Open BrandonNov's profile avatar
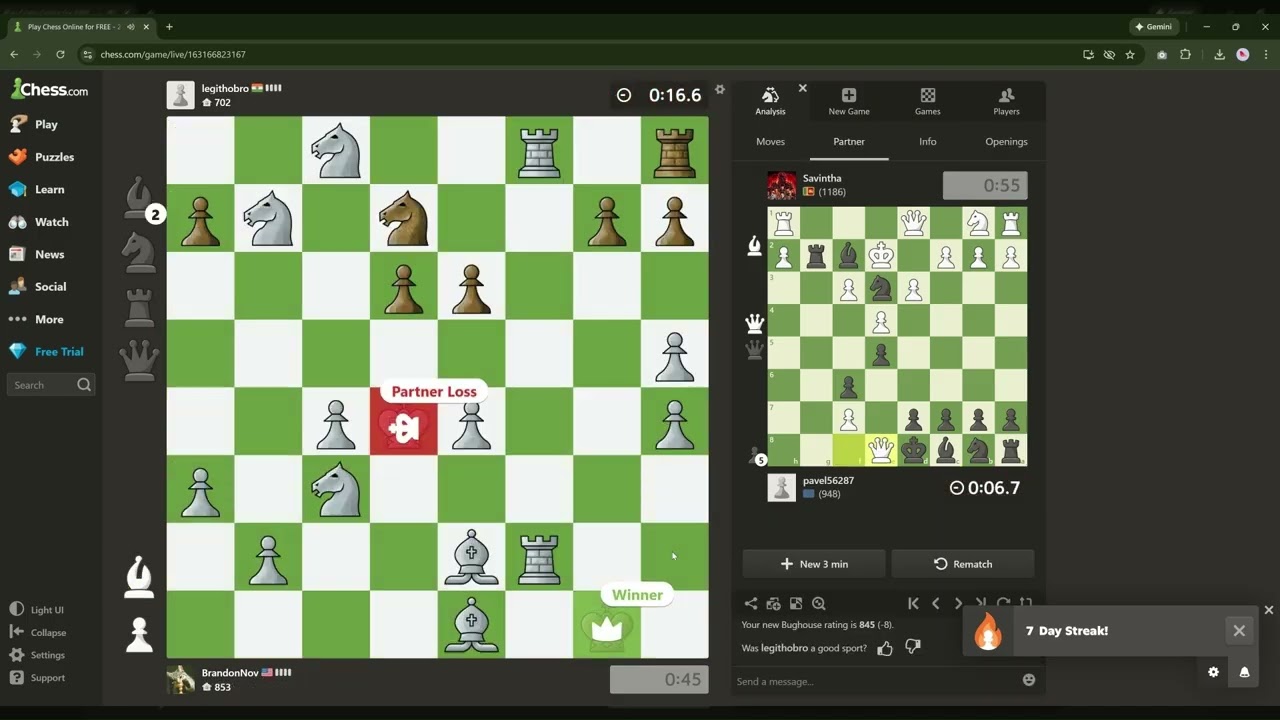This screenshot has width=1280, height=720. [x=180, y=680]
